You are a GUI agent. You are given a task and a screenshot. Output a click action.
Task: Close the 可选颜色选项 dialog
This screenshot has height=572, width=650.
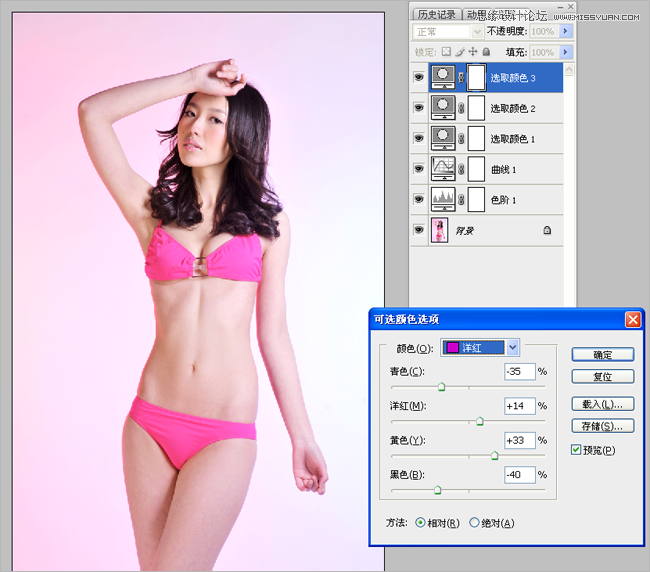633,320
